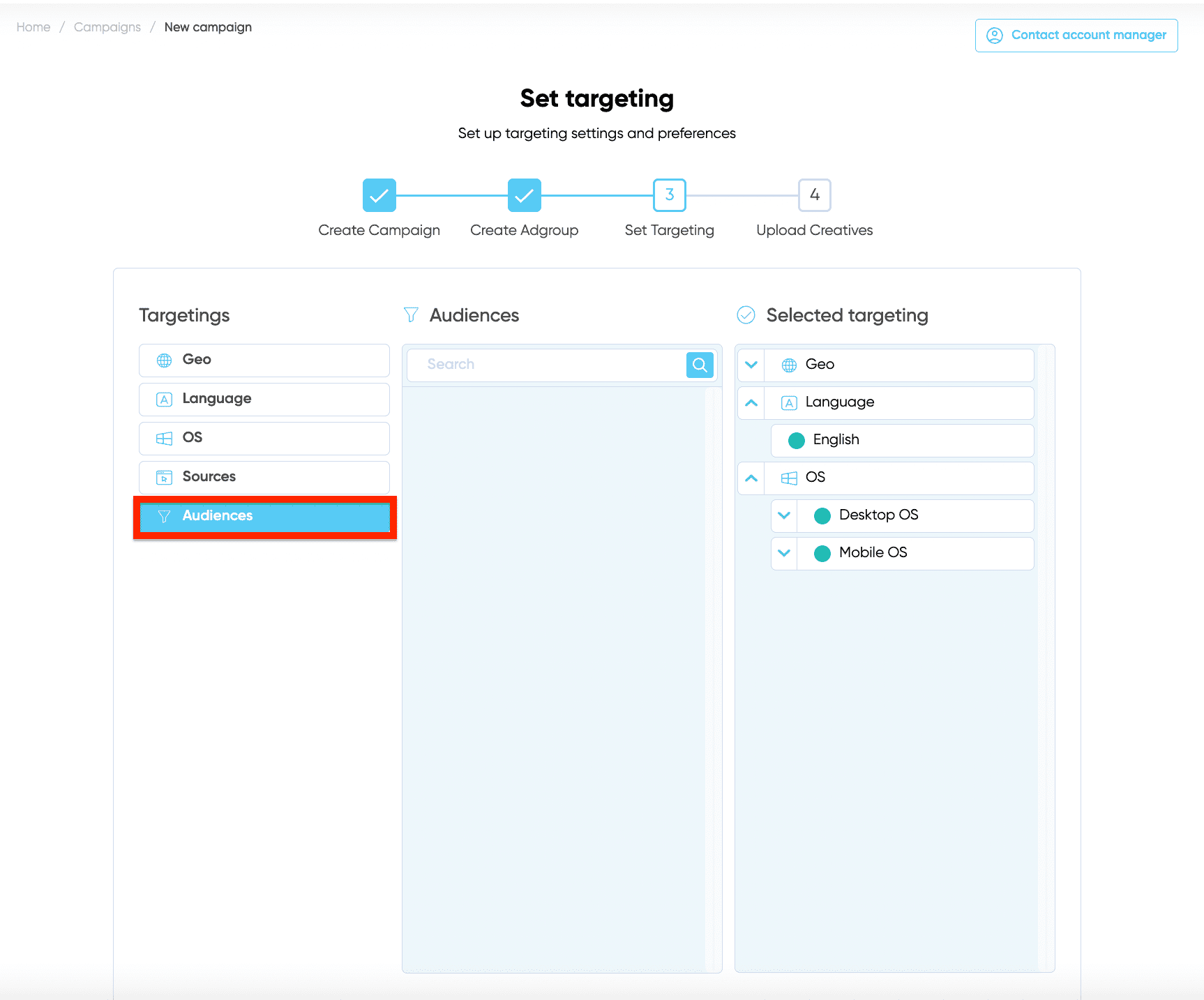1204x1000 pixels.
Task: Click step 4 Upload Creatives progress marker
Action: (814, 195)
